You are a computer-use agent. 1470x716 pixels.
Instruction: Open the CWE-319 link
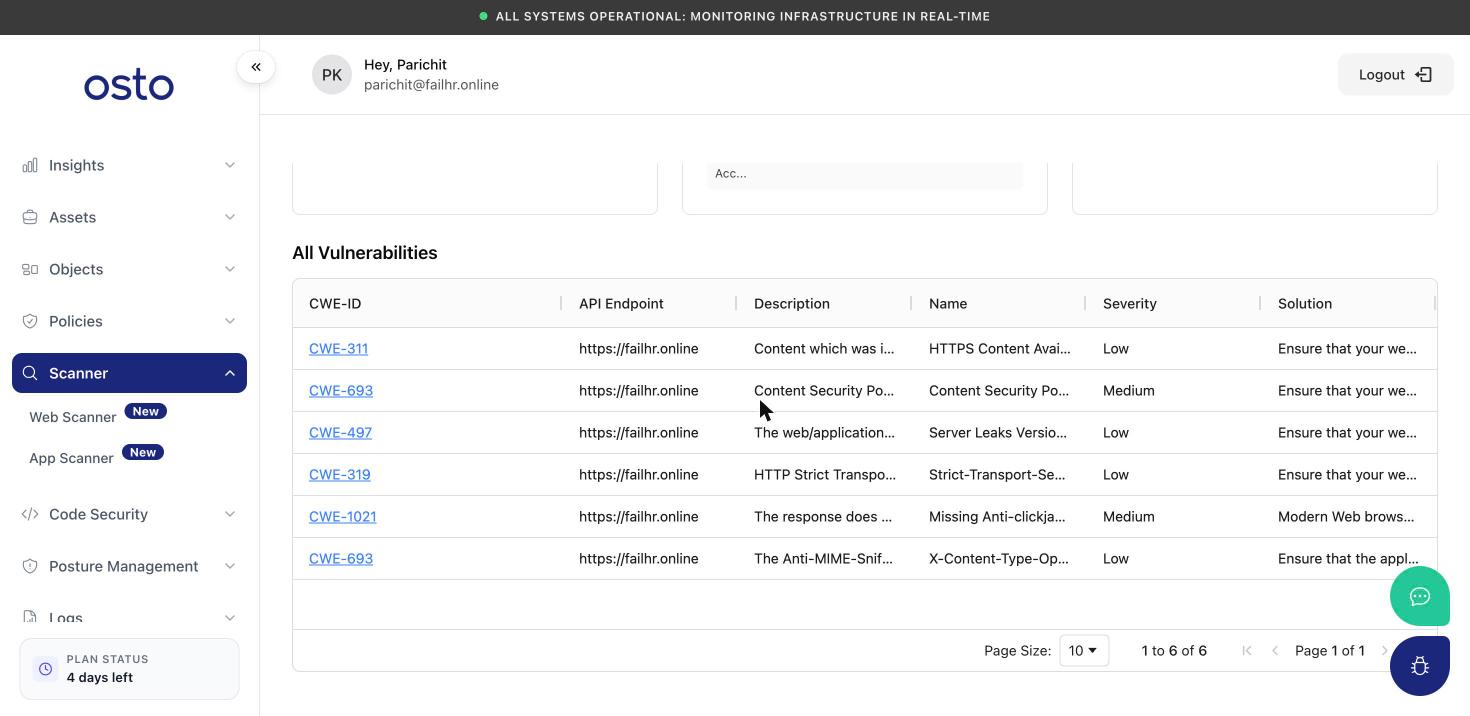pyautogui.click(x=339, y=475)
